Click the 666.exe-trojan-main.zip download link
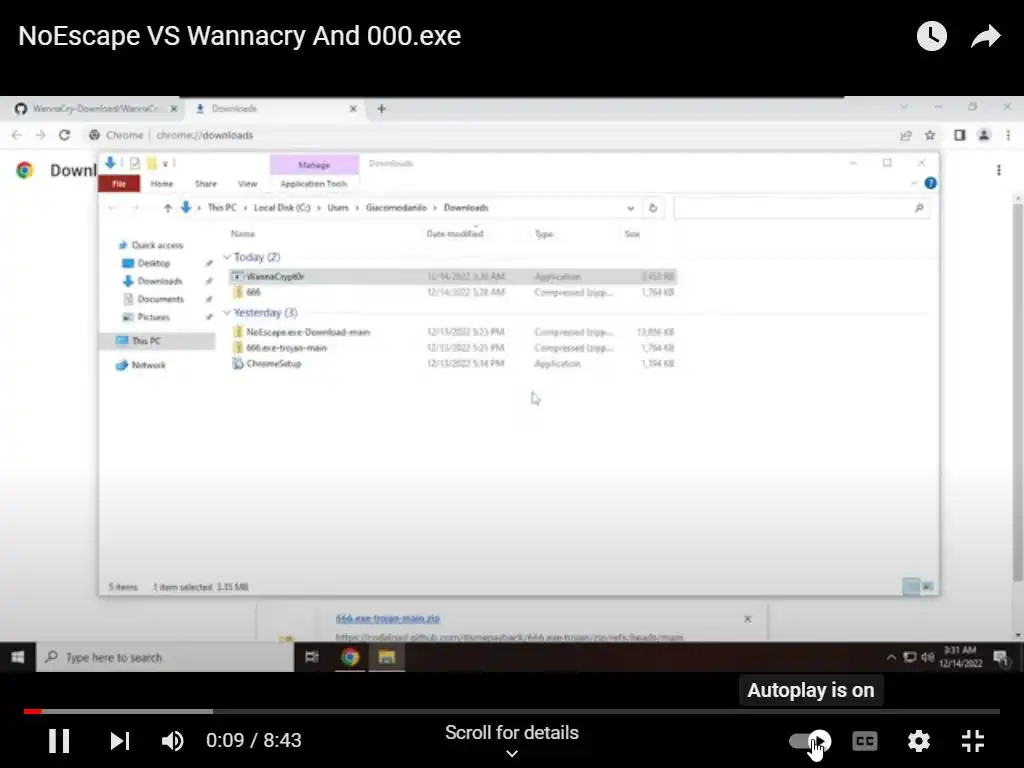Viewport: 1024px width, 768px height. pyautogui.click(x=388, y=618)
